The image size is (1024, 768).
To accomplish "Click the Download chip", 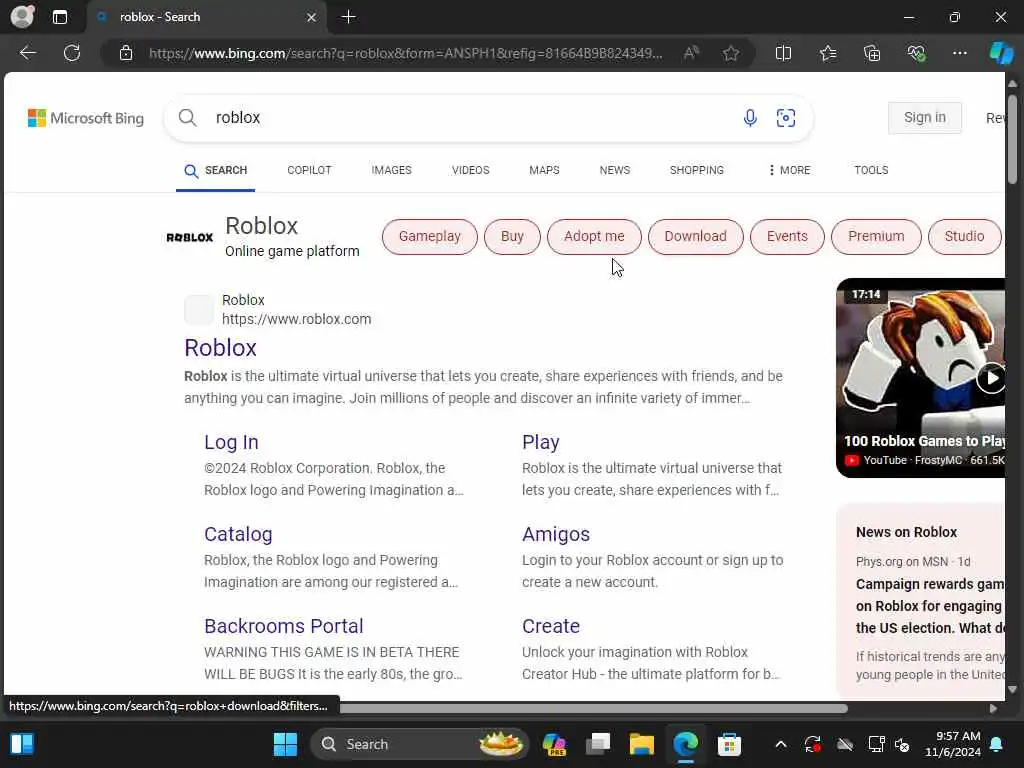I will click(x=696, y=236).
